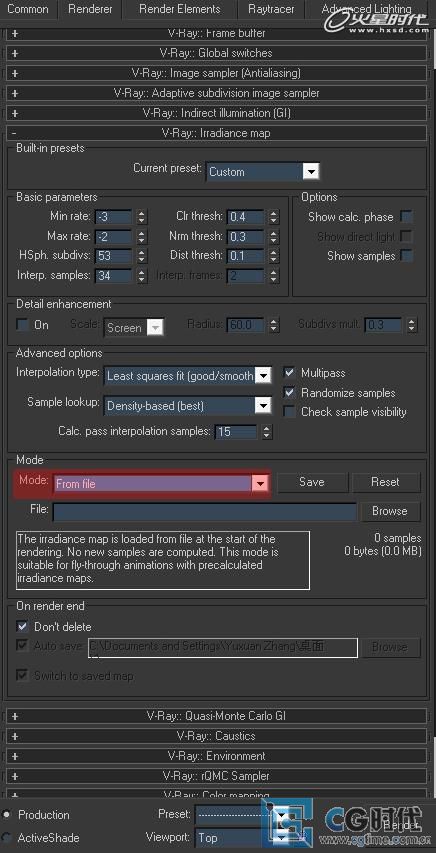Image resolution: width=436 pixels, height=853 pixels.
Task: Enable Detail enhancement On checkbox
Action: coord(22,325)
